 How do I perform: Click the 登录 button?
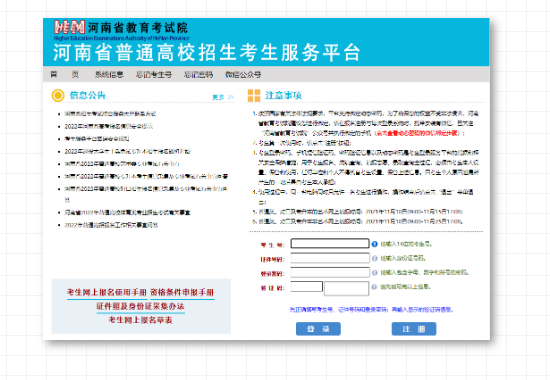(318, 329)
